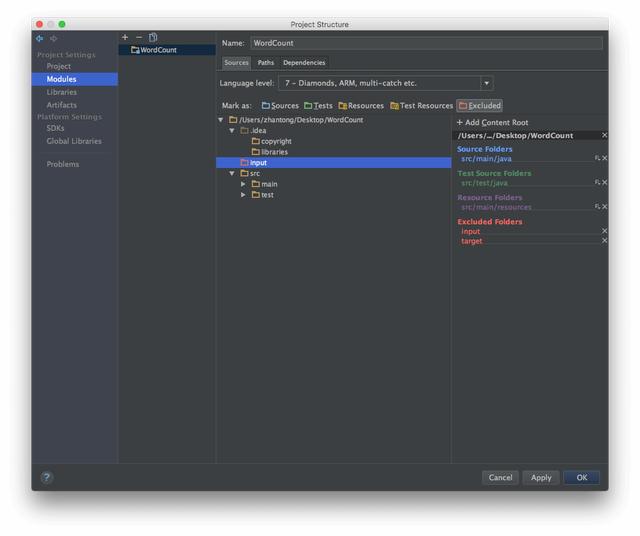Switch to the Paths tab

pyautogui.click(x=266, y=62)
